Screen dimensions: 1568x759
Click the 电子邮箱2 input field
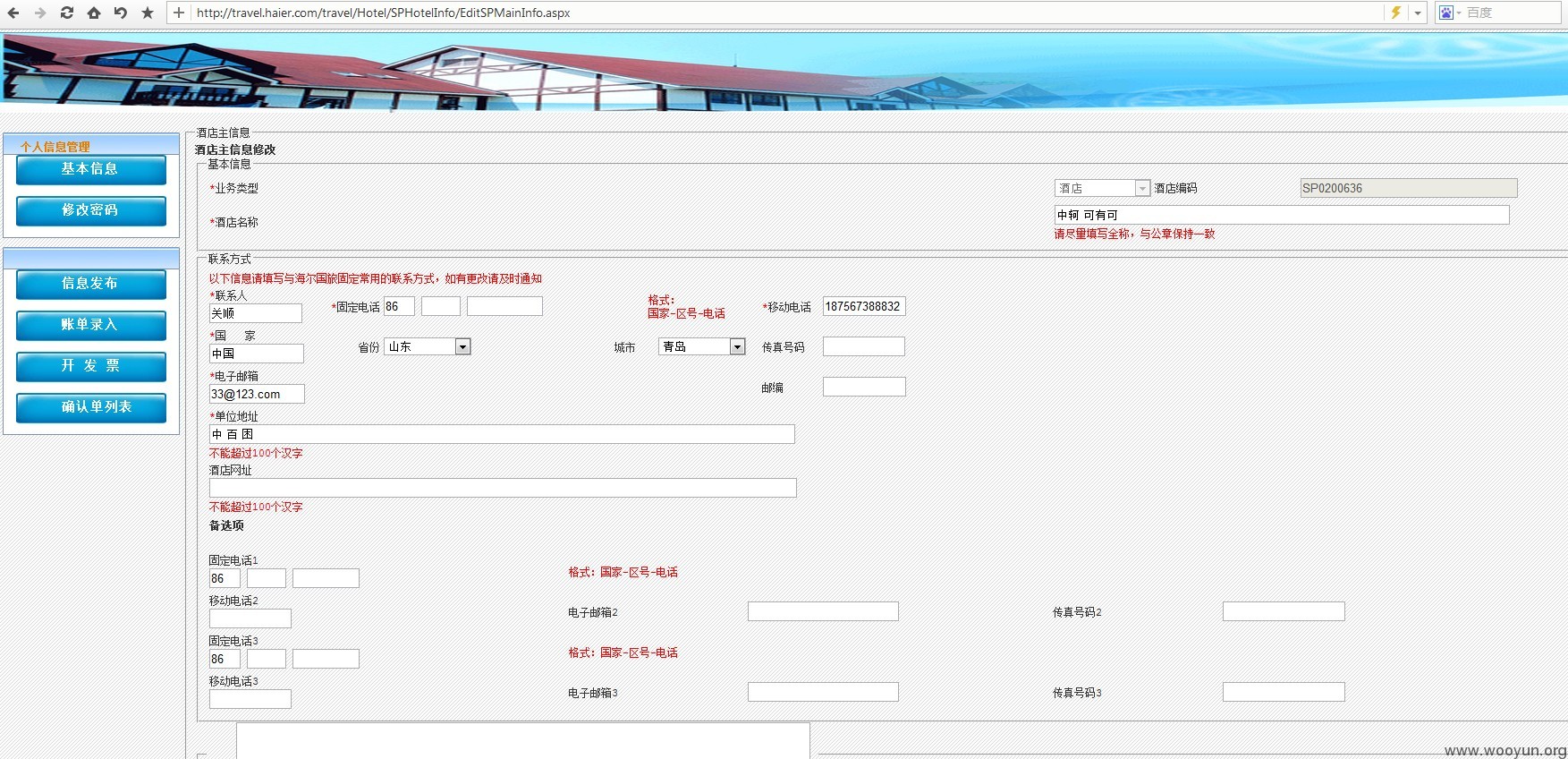pos(823,611)
